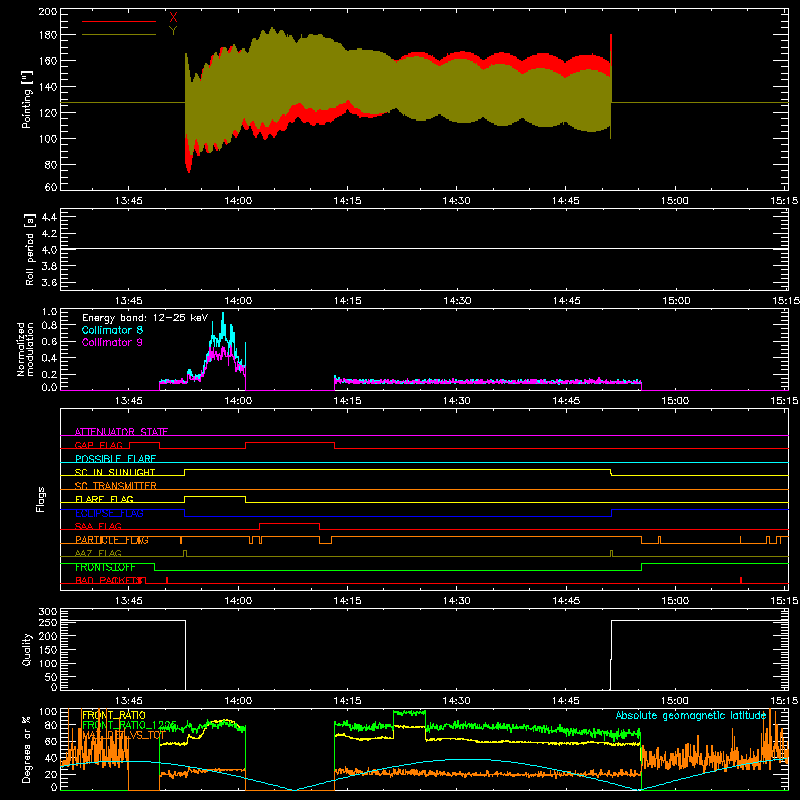Click the 200 tick on Pointing axis
Image resolution: width=800 pixels, height=800 pixels.
click(x=47, y=11)
